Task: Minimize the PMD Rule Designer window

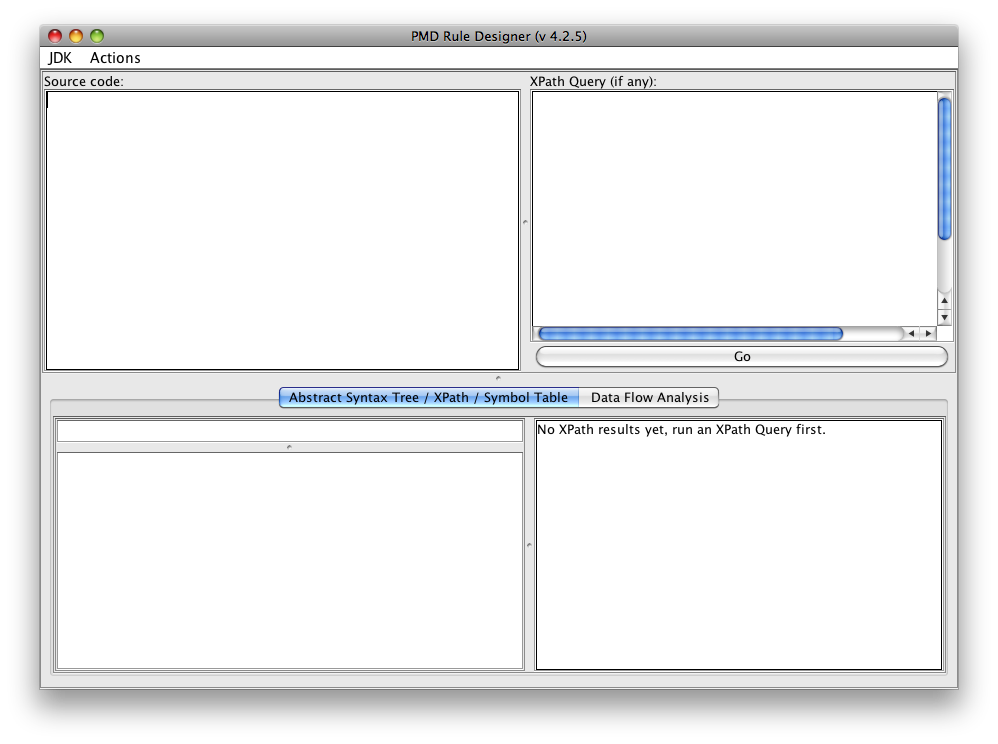Action: [76, 36]
